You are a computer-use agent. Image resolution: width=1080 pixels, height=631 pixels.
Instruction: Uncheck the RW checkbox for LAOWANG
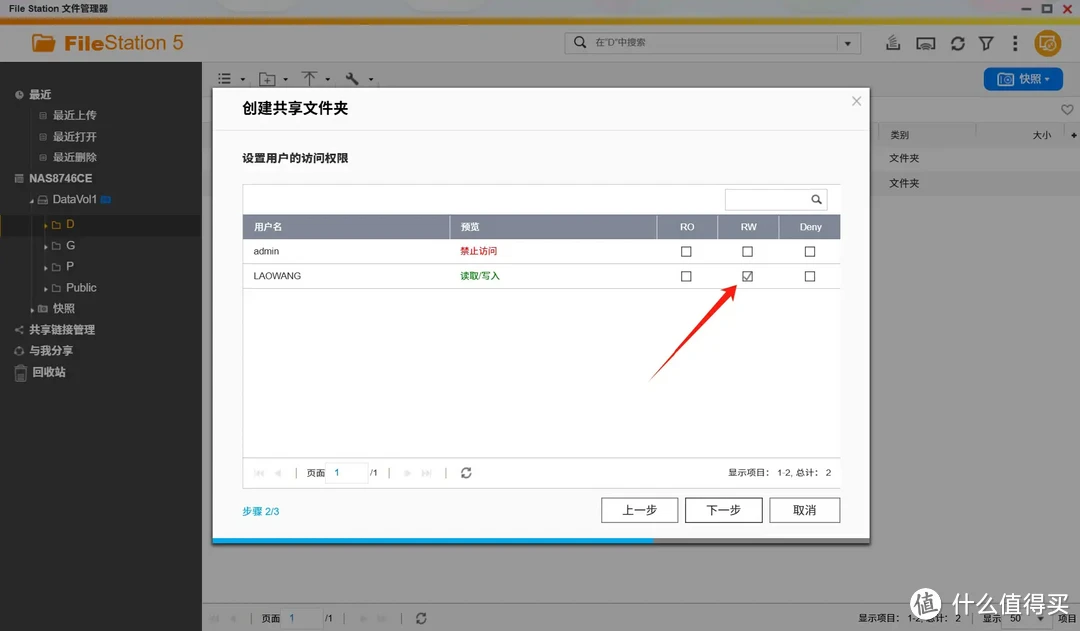pos(748,276)
